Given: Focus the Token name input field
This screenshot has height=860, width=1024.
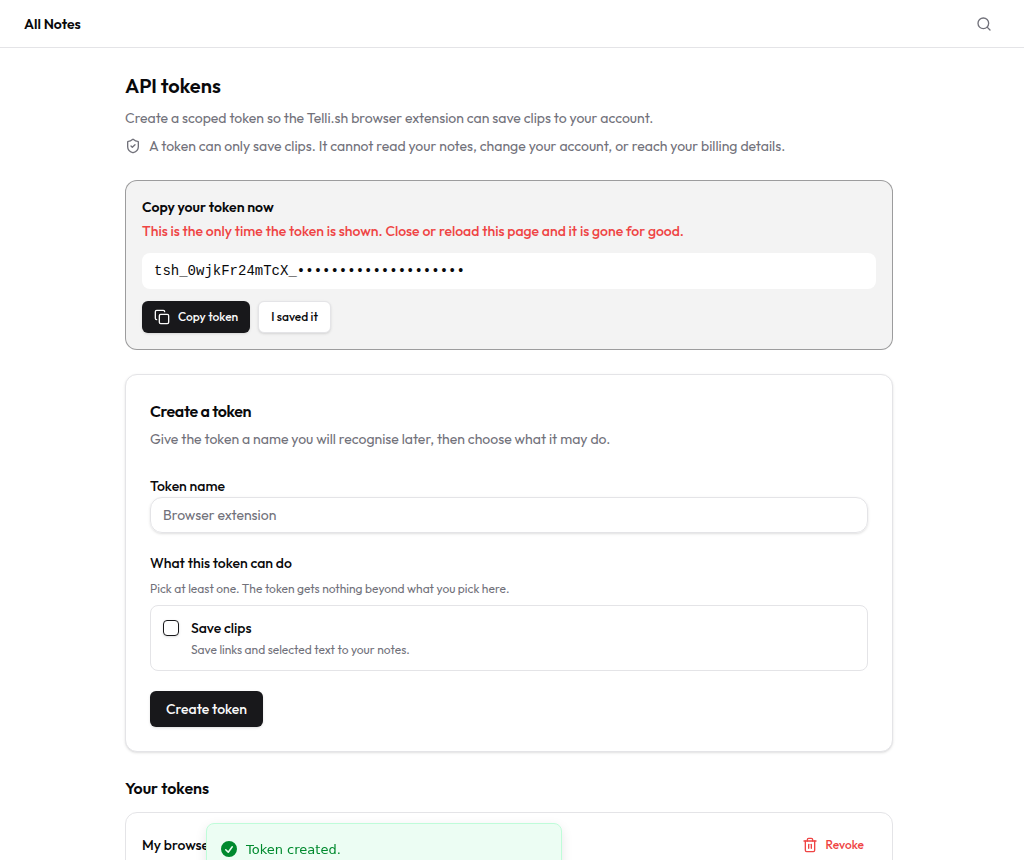Looking at the screenshot, I should pos(509,515).
